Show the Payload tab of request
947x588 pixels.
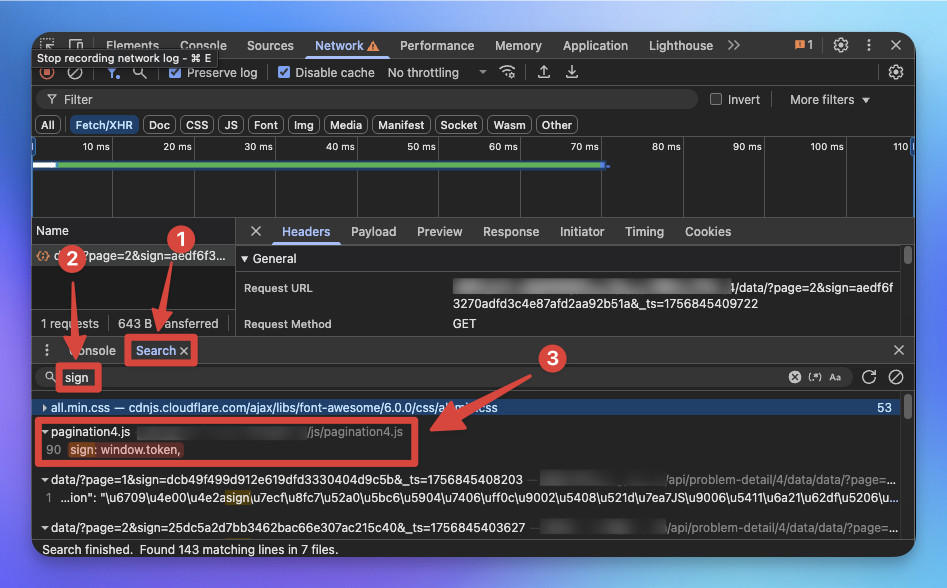pyautogui.click(x=374, y=232)
